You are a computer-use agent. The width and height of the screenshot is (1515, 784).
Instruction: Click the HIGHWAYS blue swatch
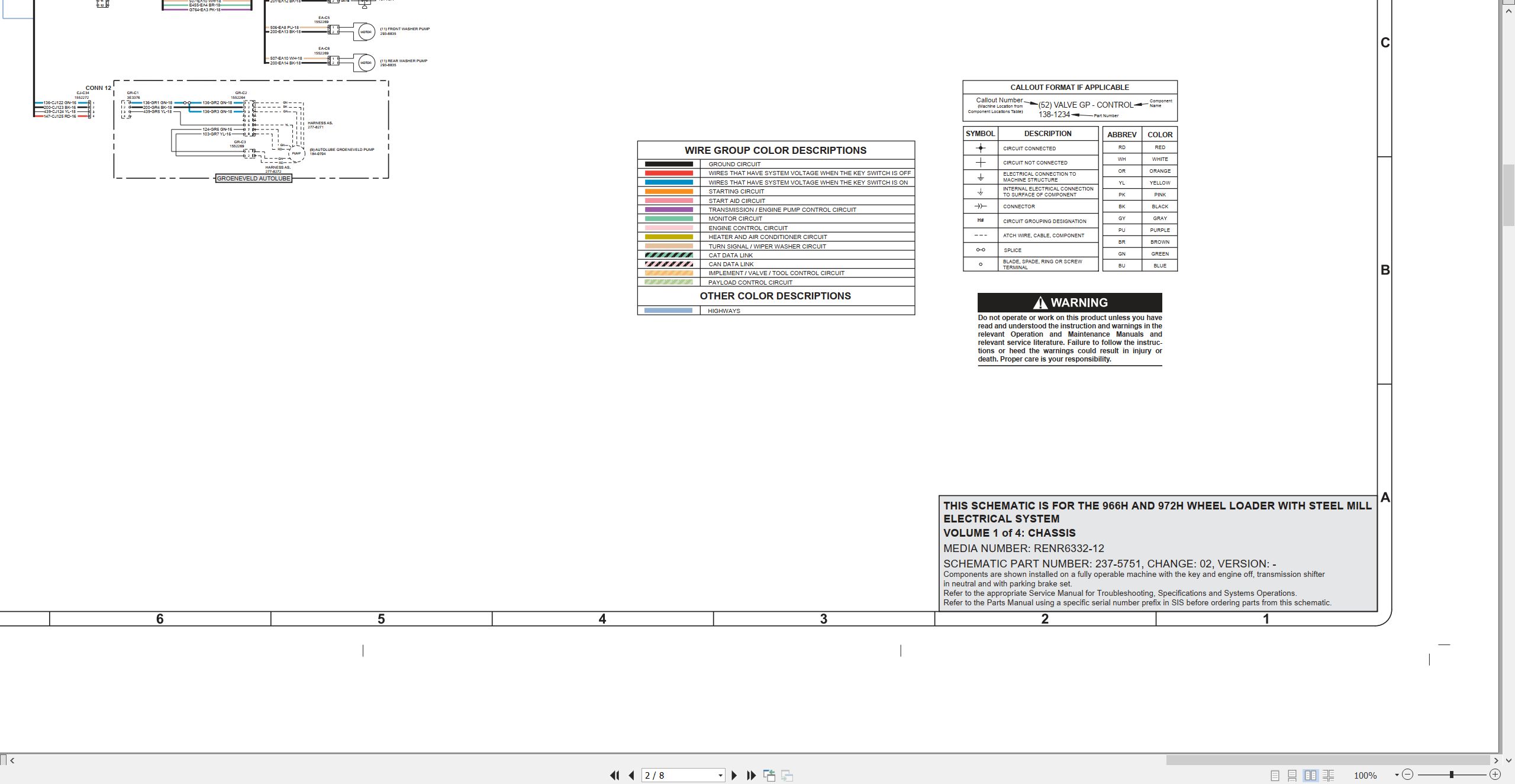(668, 310)
